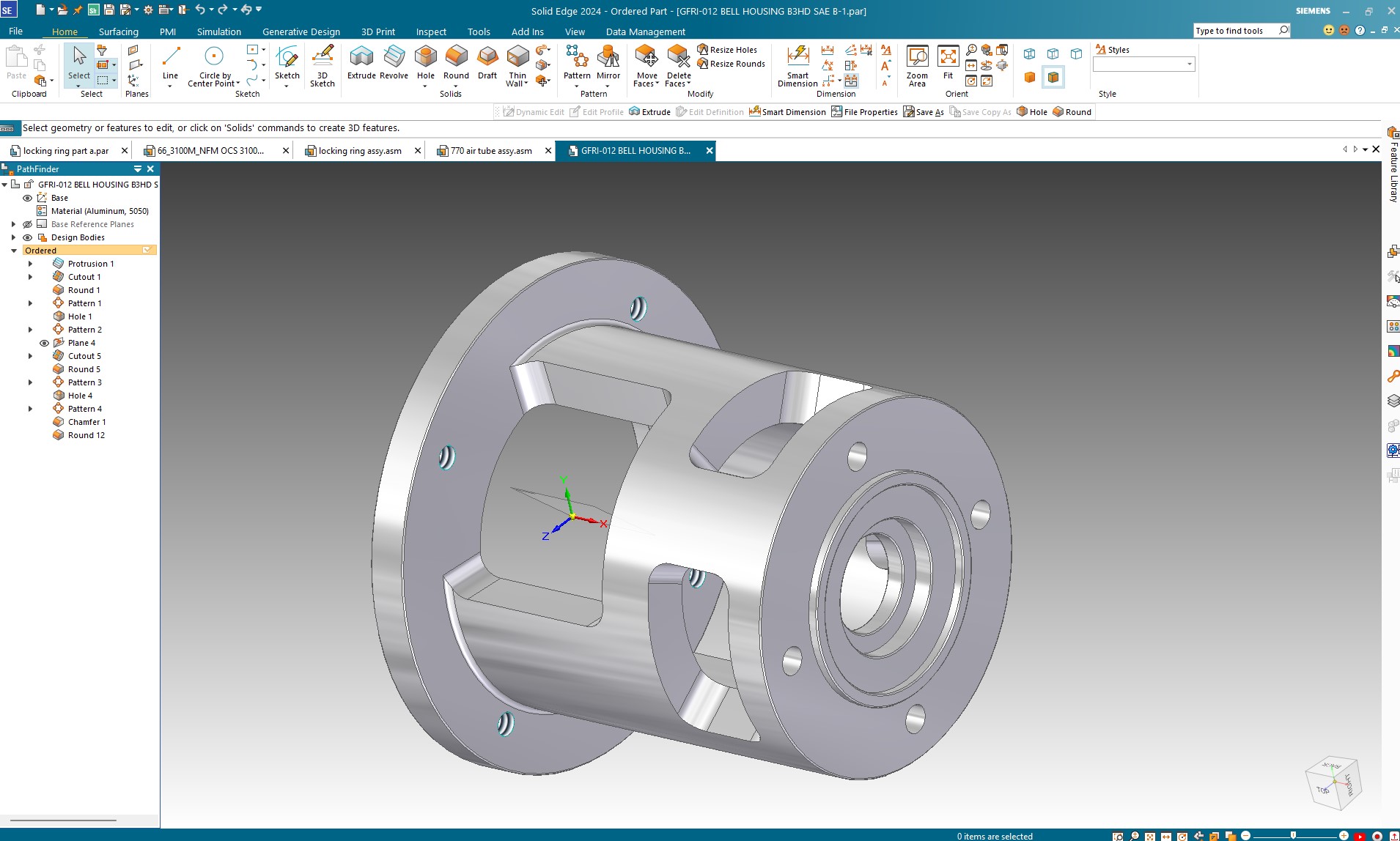Click Save As in the command bar
Image resolution: width=1400 pixels, height=841 pixels.
click(x=924, y=112)
